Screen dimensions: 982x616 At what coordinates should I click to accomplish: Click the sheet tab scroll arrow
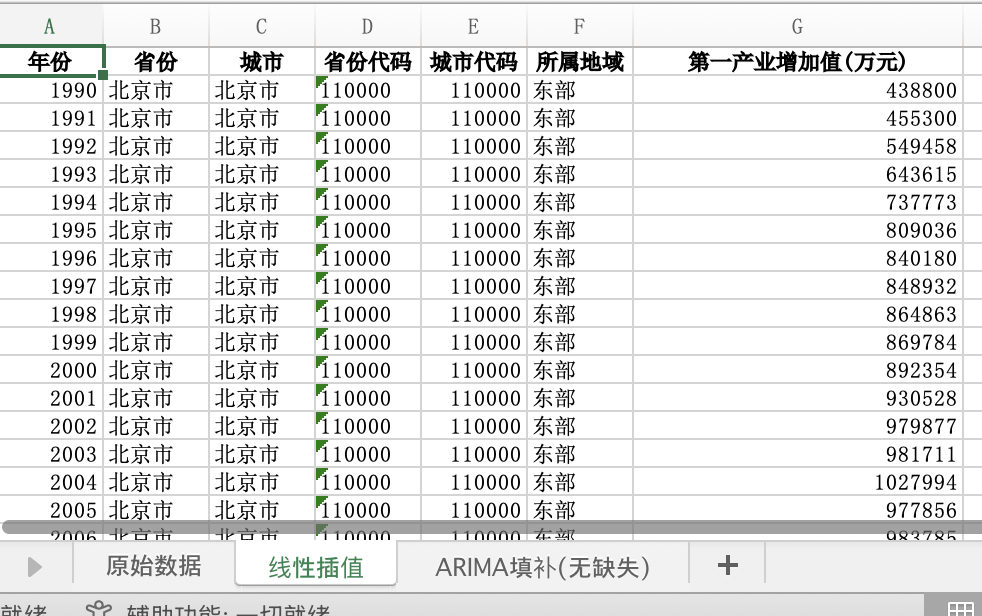click(x=34, y=567)
